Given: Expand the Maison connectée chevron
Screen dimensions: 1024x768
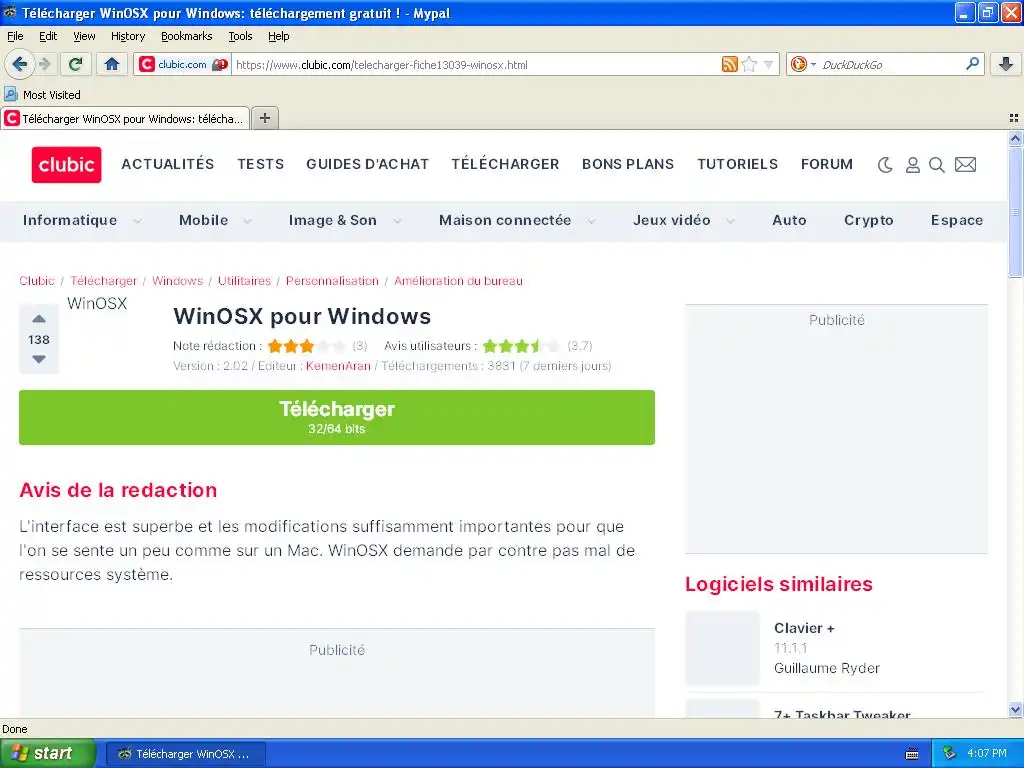Looking at the screenshot, I should click(x=591, y=221).
